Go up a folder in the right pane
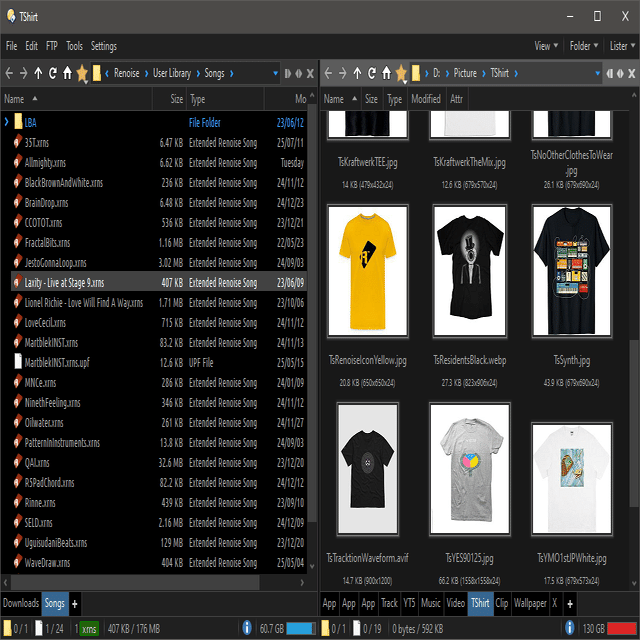This screenshot has height=640, width=640. point(358,73)
